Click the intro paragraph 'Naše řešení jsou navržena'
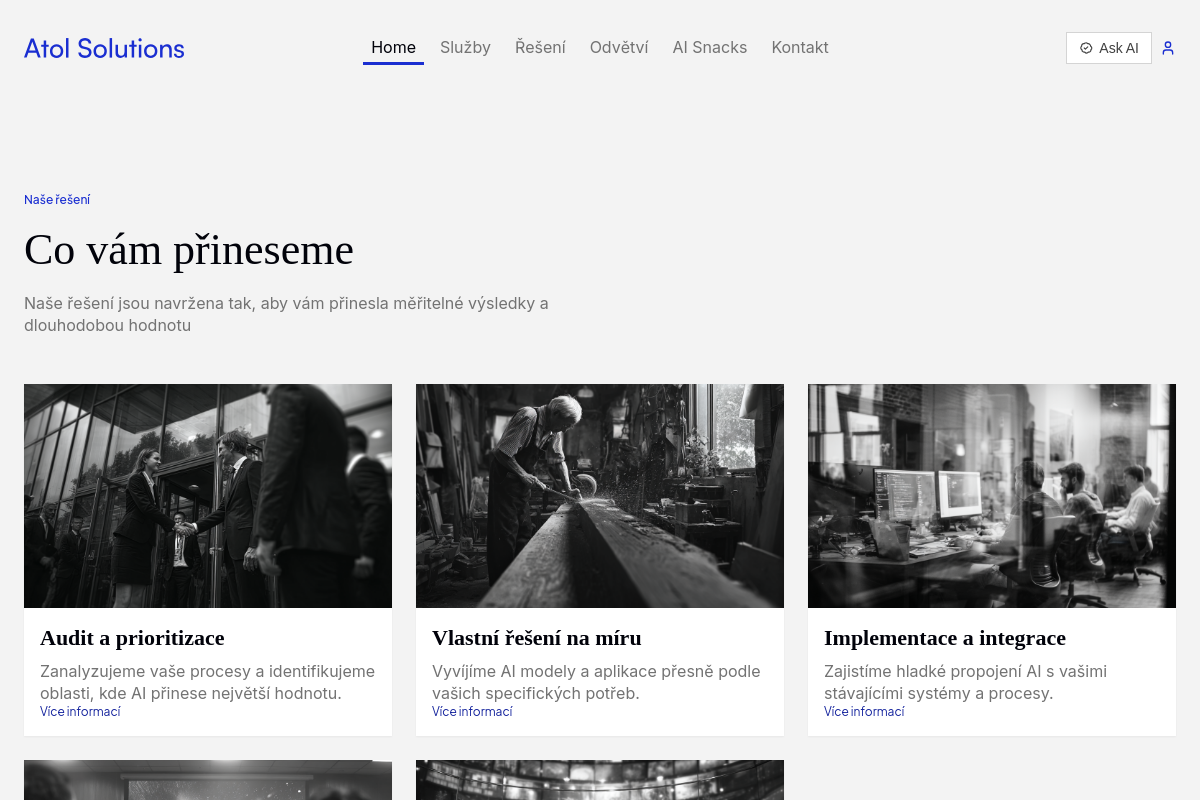Screen dimensions: 1200x800 point(286,314)
